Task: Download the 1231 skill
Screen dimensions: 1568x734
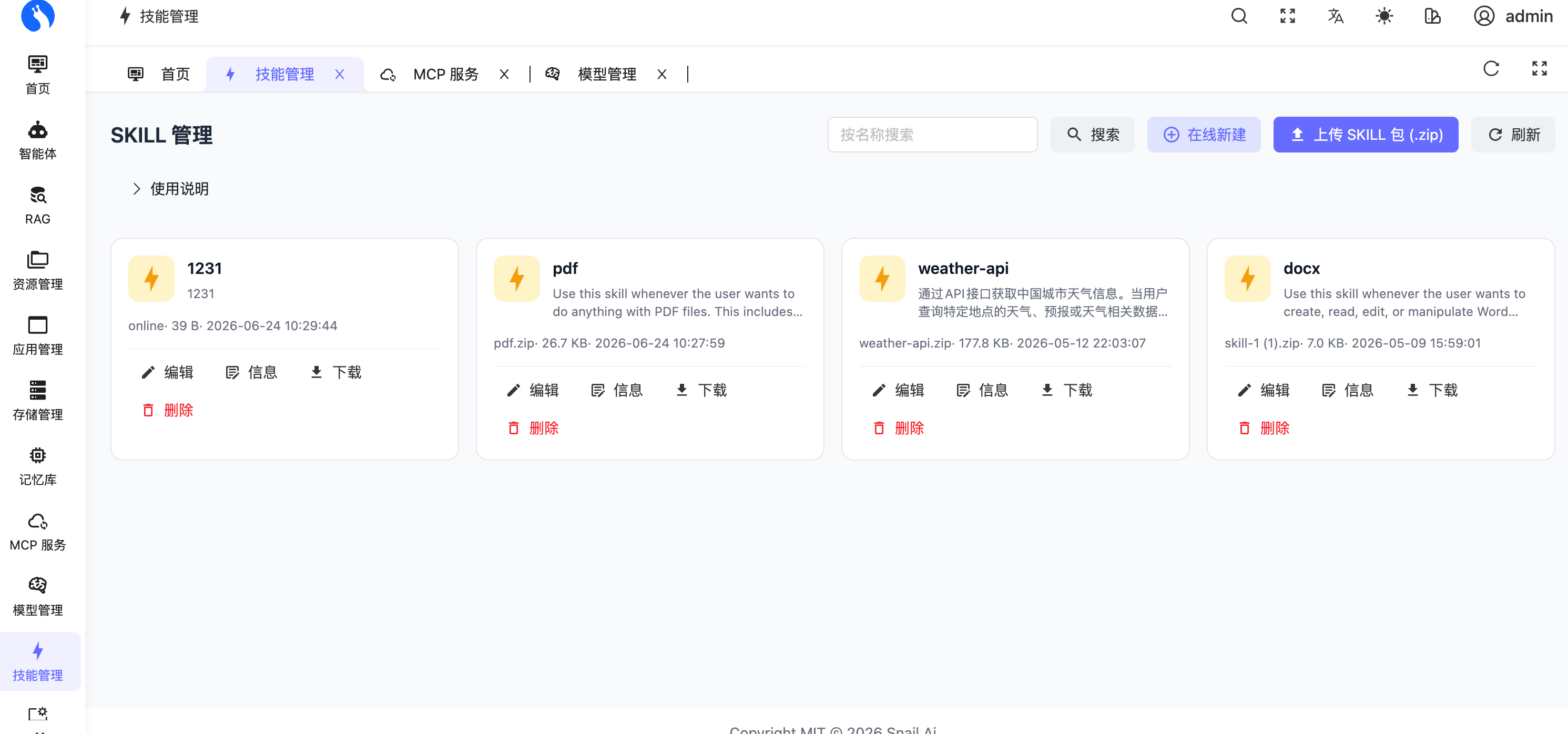Action: point(335,372)
